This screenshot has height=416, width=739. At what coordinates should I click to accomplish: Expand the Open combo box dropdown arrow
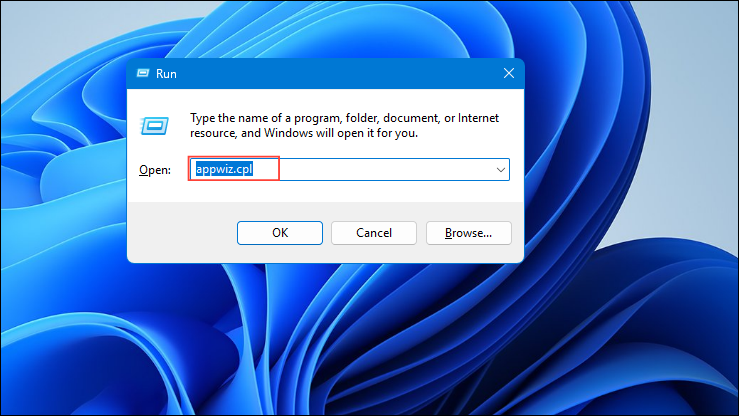click(x=501, y=170)
